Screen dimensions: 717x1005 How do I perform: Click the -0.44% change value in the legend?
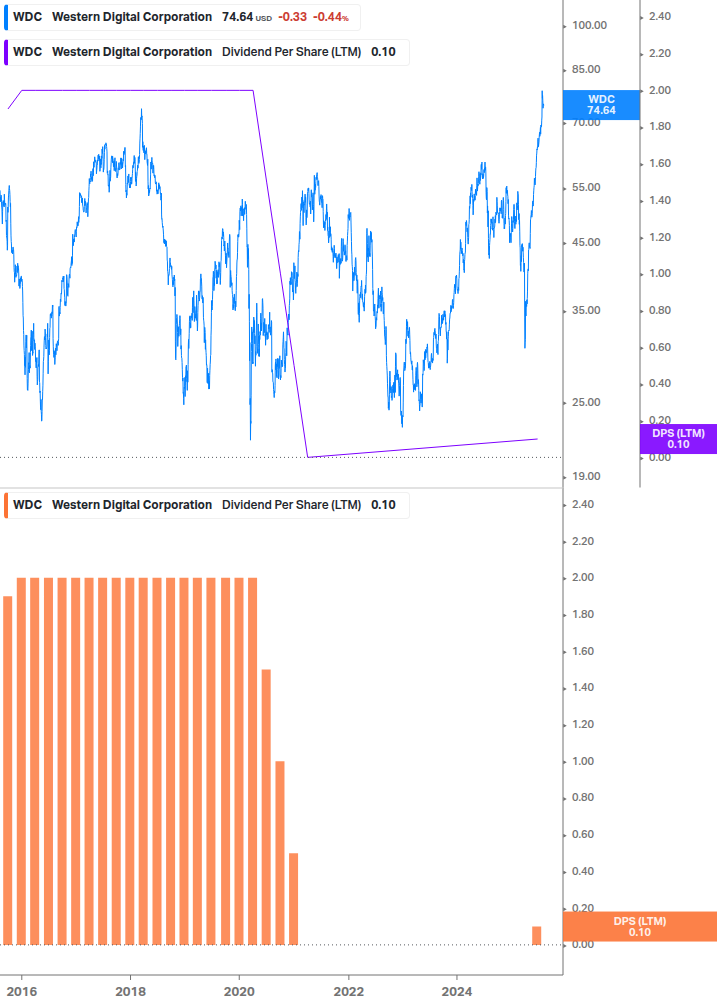(x=331, y=17)
